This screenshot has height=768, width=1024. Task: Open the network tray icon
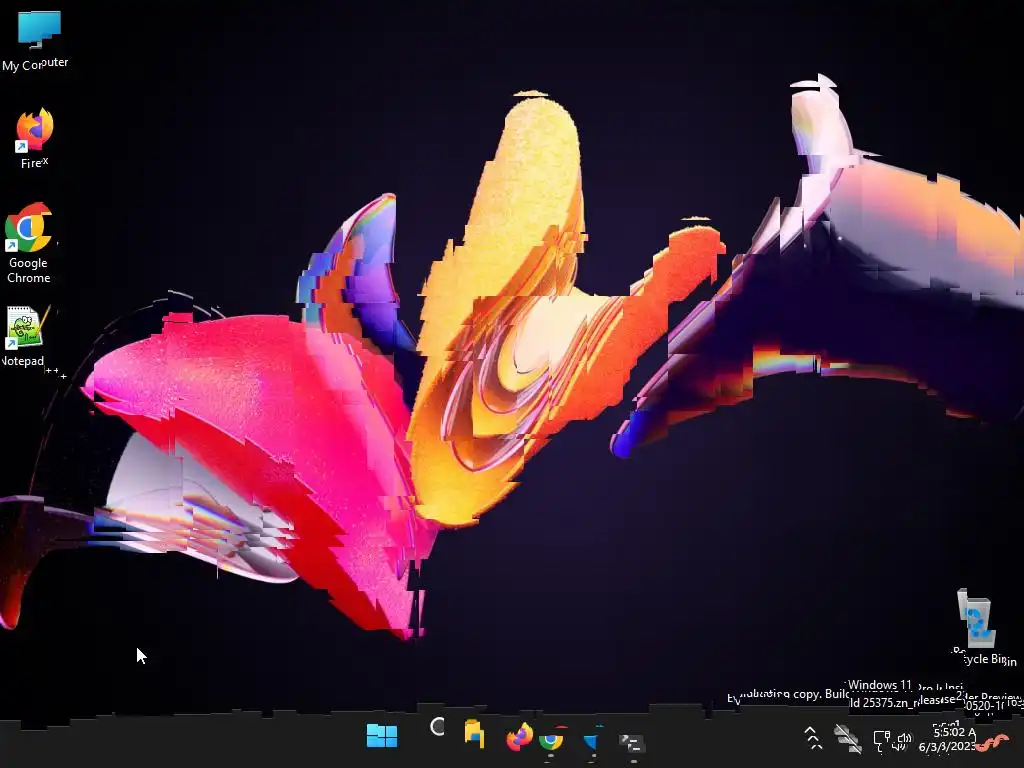click(x=882, y=741)
